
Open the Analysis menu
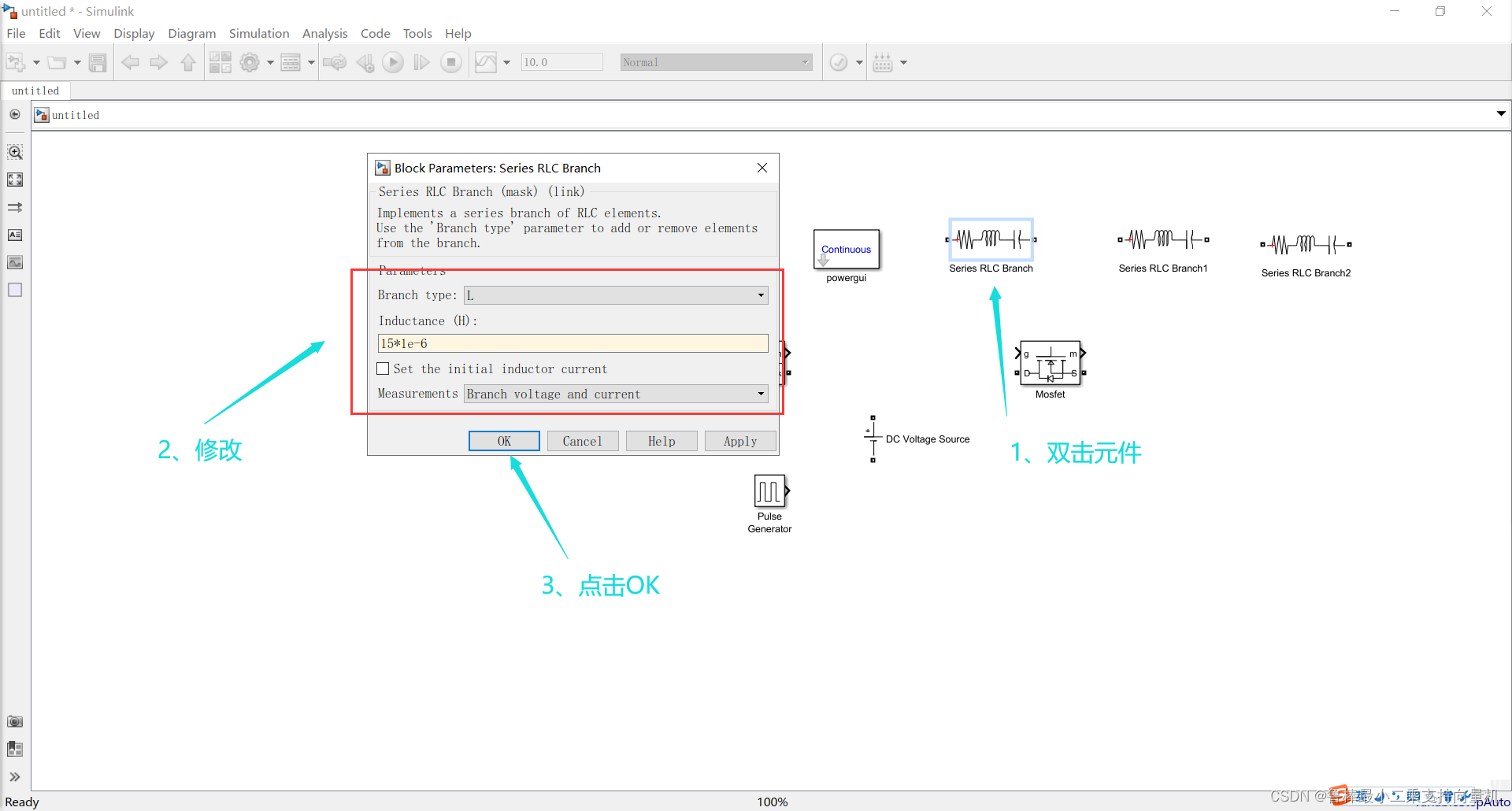[324, 33]
